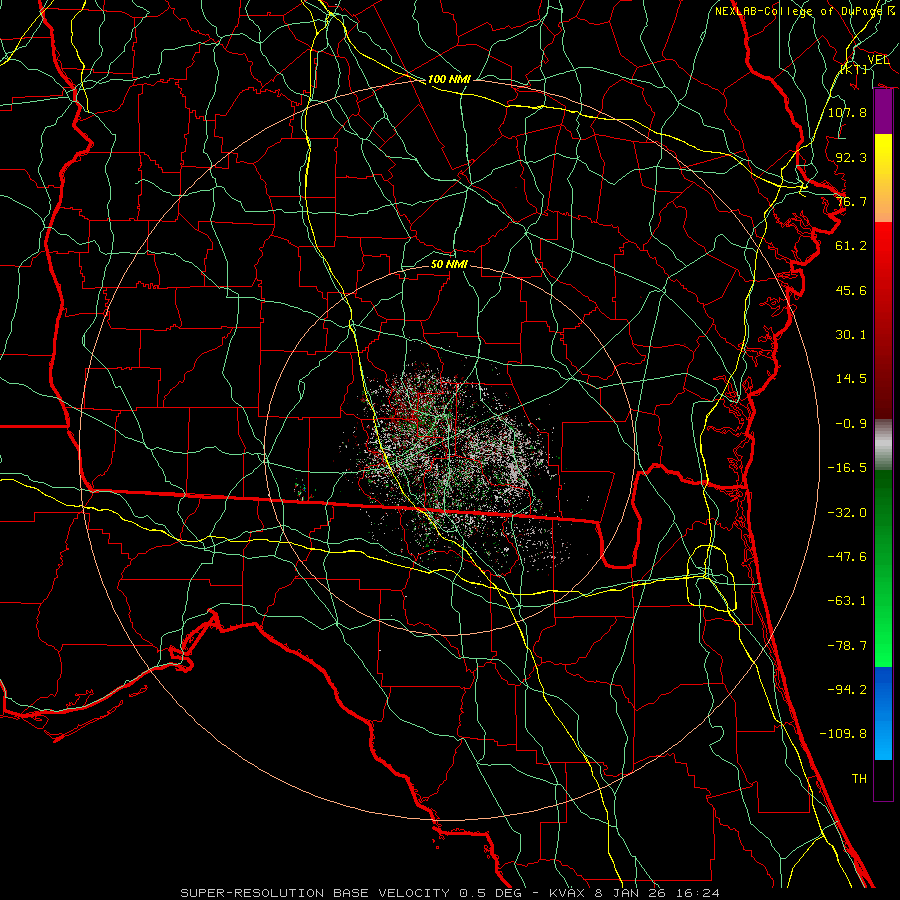This screenshot has width=900, height=900.
Task: Click the -94.2 velocity legend value
Action: (847, 690)
